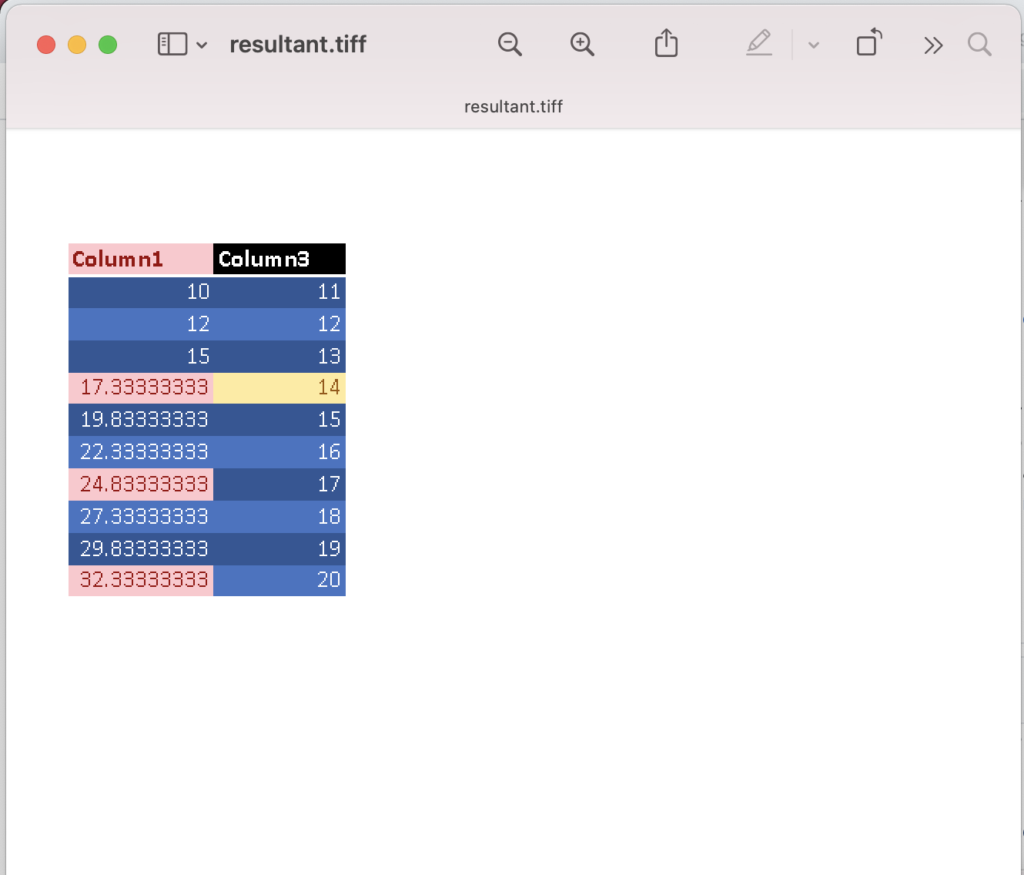Screen dimensions: 1024x875
Task: Click the Column3 cell containing 13
Action: point(280,356)
